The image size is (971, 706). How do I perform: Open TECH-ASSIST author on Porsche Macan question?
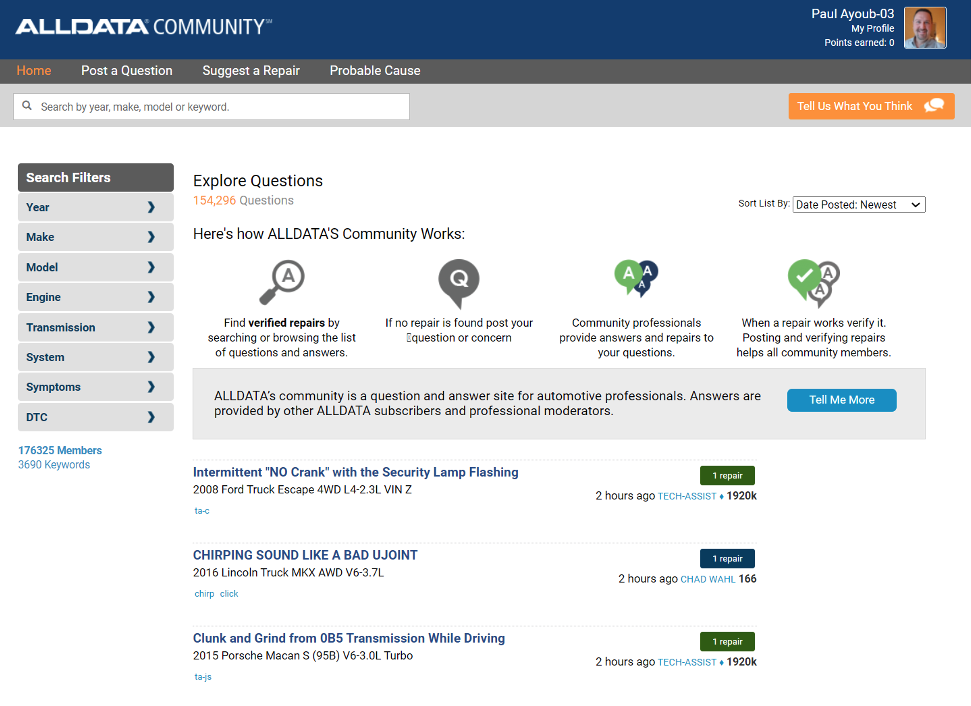click(687, 663)
